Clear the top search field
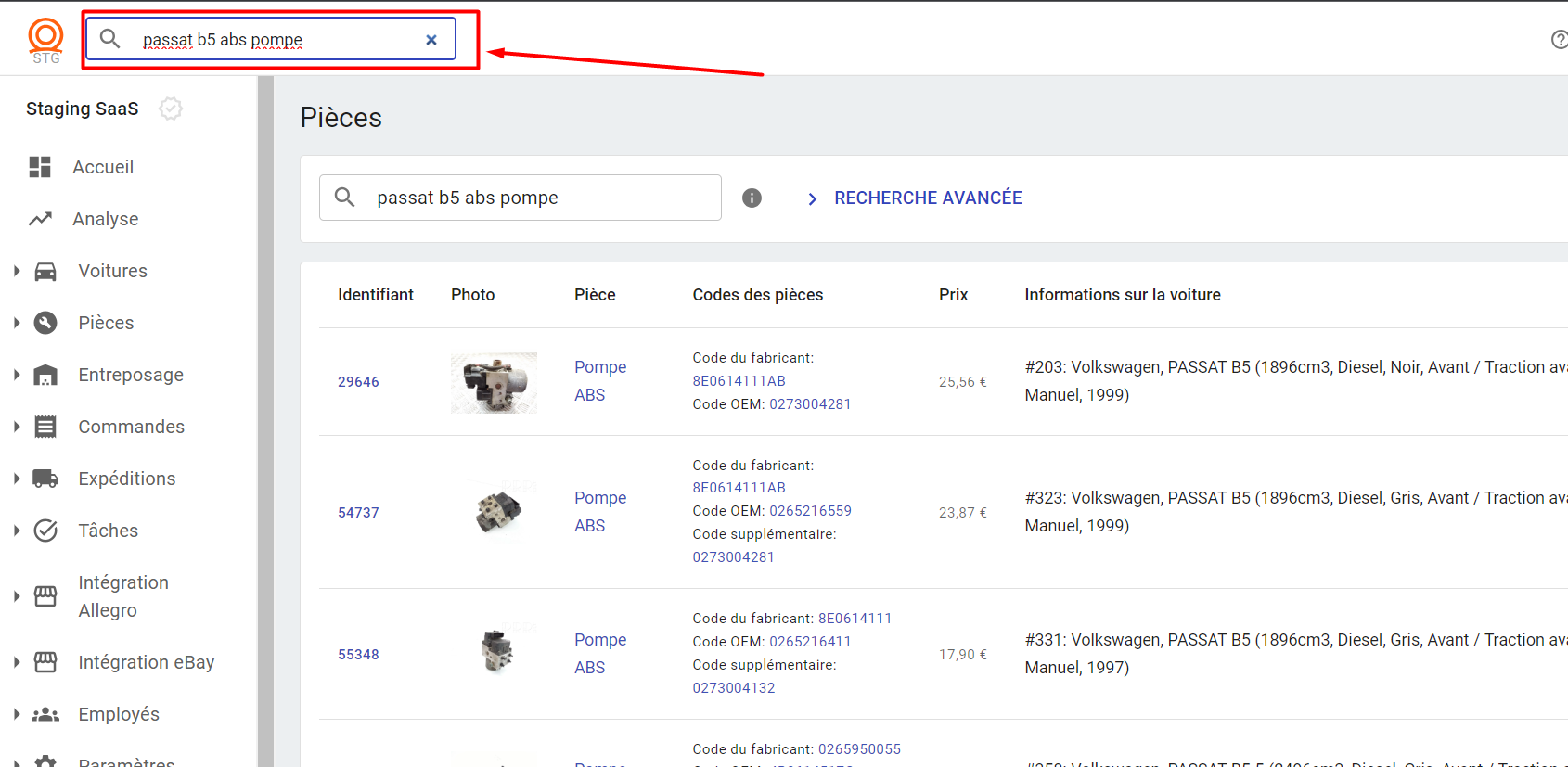 (x=431, y=40)
